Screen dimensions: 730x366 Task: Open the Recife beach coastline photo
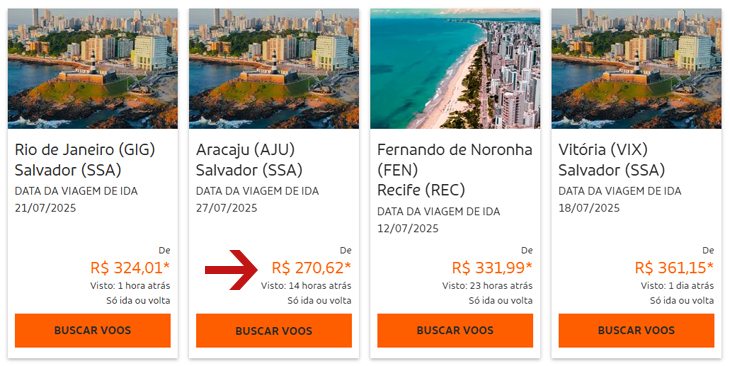click(x=455, y=68)
